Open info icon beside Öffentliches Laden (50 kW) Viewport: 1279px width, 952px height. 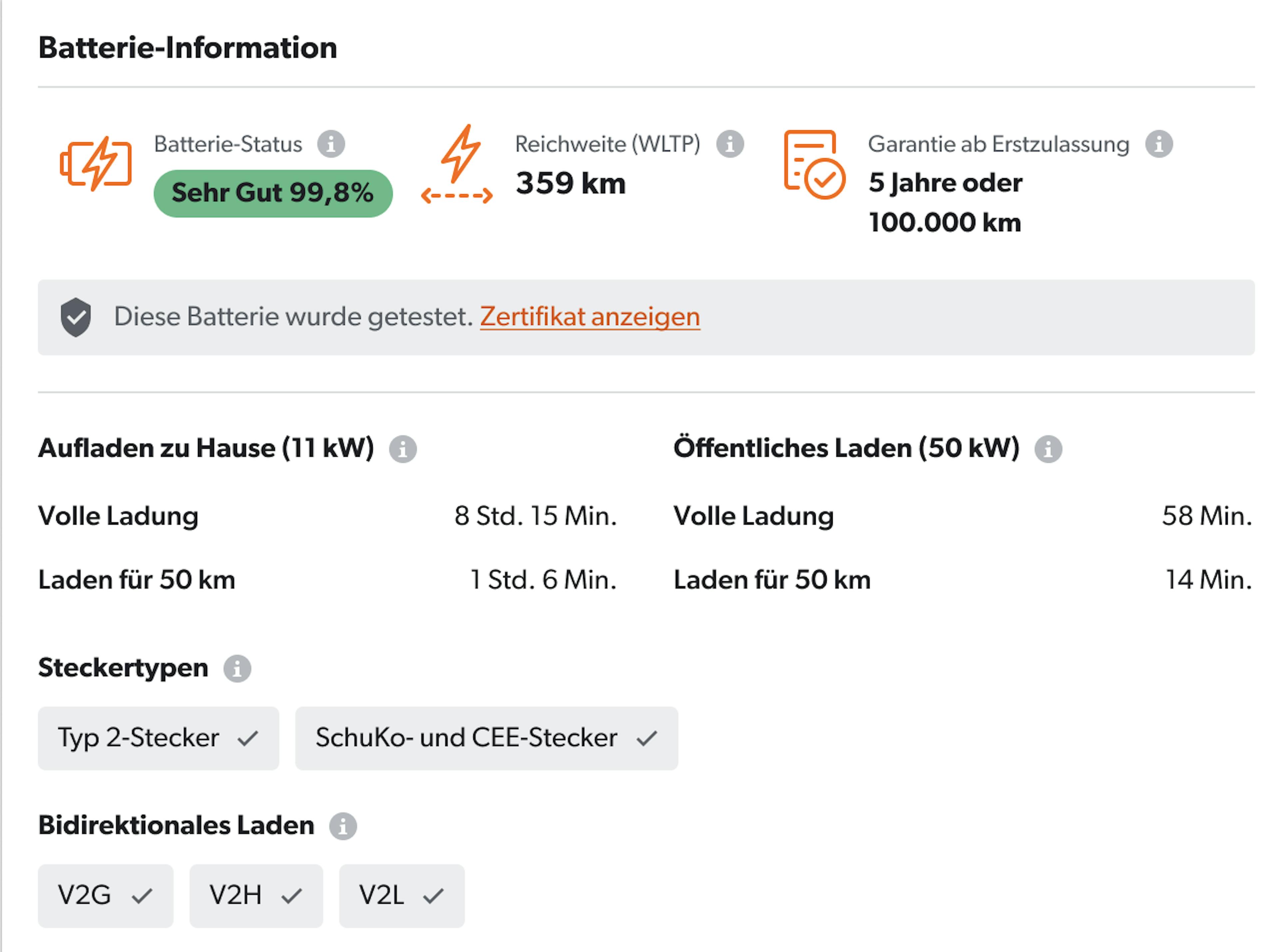tap(1048, 449)
